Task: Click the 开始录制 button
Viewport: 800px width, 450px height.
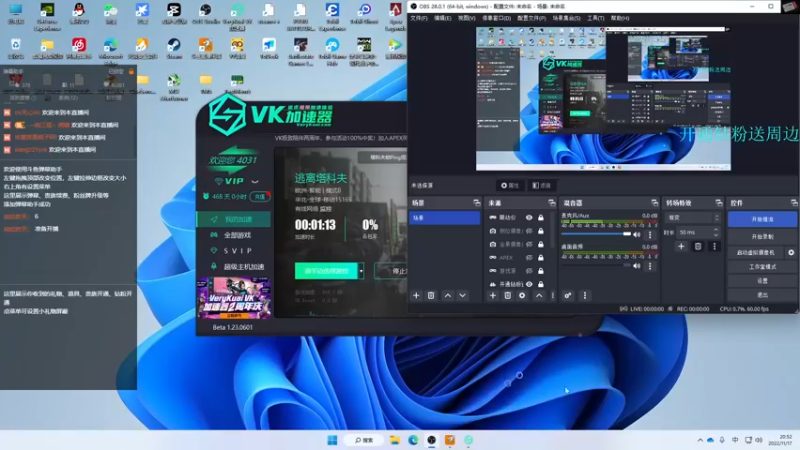Action: tap(762, 237)
